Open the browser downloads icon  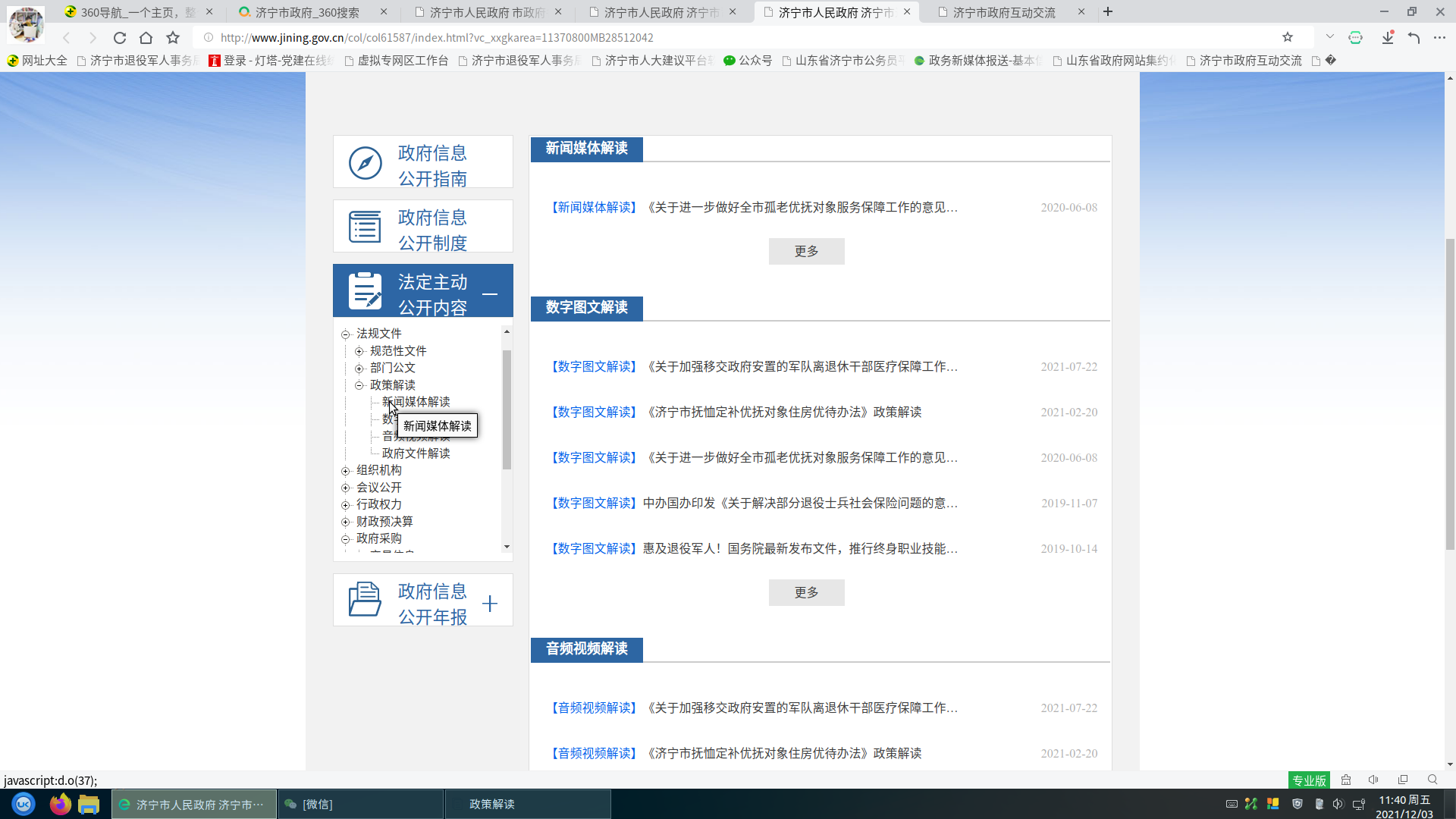[1387, 38]
